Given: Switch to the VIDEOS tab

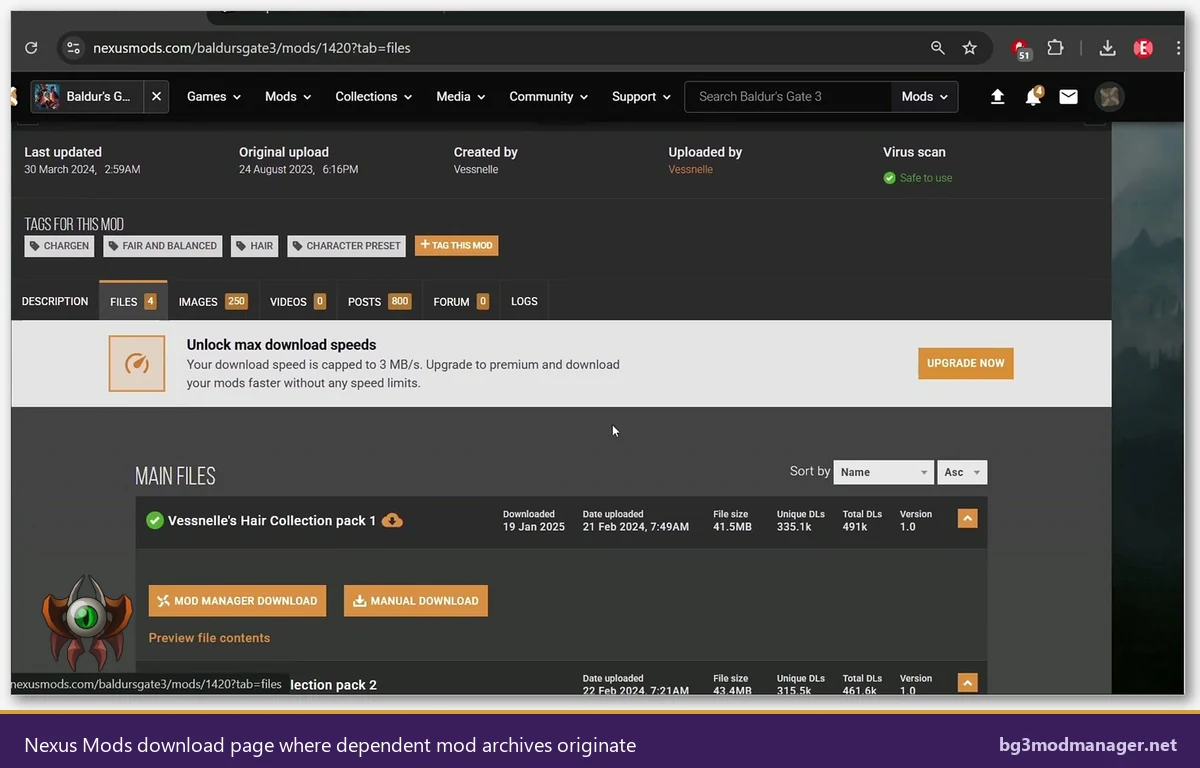Looking at the screenshot, I should (x=298, y=301).
